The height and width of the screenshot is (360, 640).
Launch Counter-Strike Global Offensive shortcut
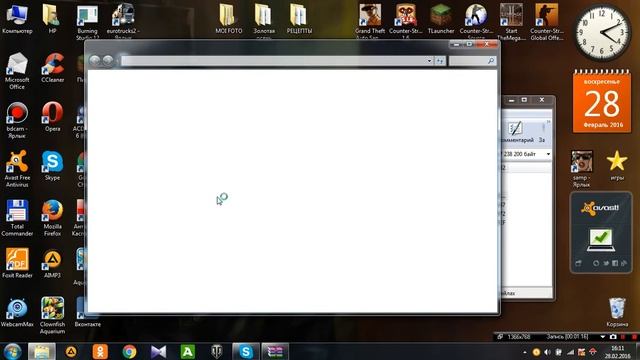coord(547,21)
